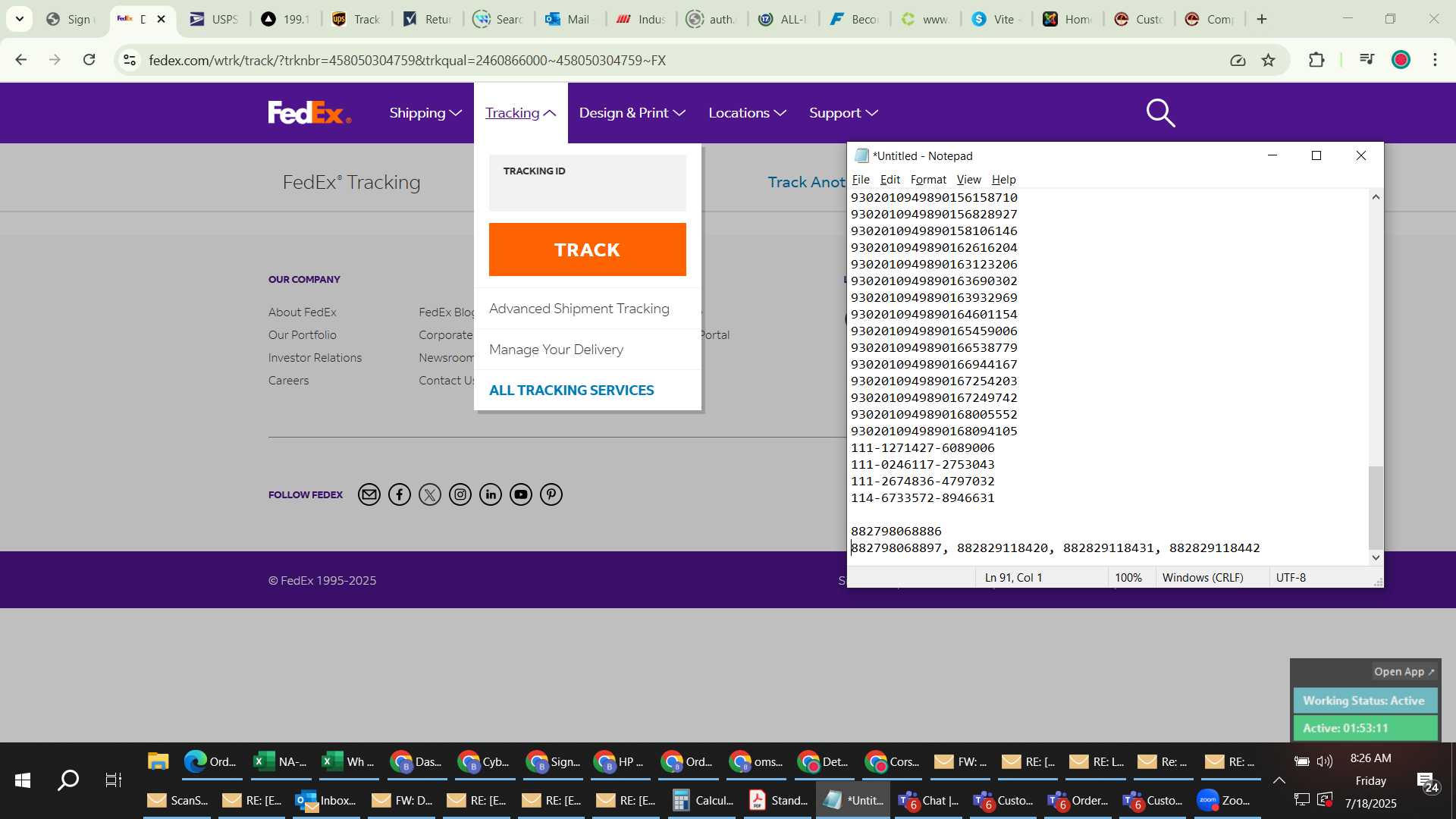Open new browser tab with plus
1456x819 pixels.
point(1262,19)
